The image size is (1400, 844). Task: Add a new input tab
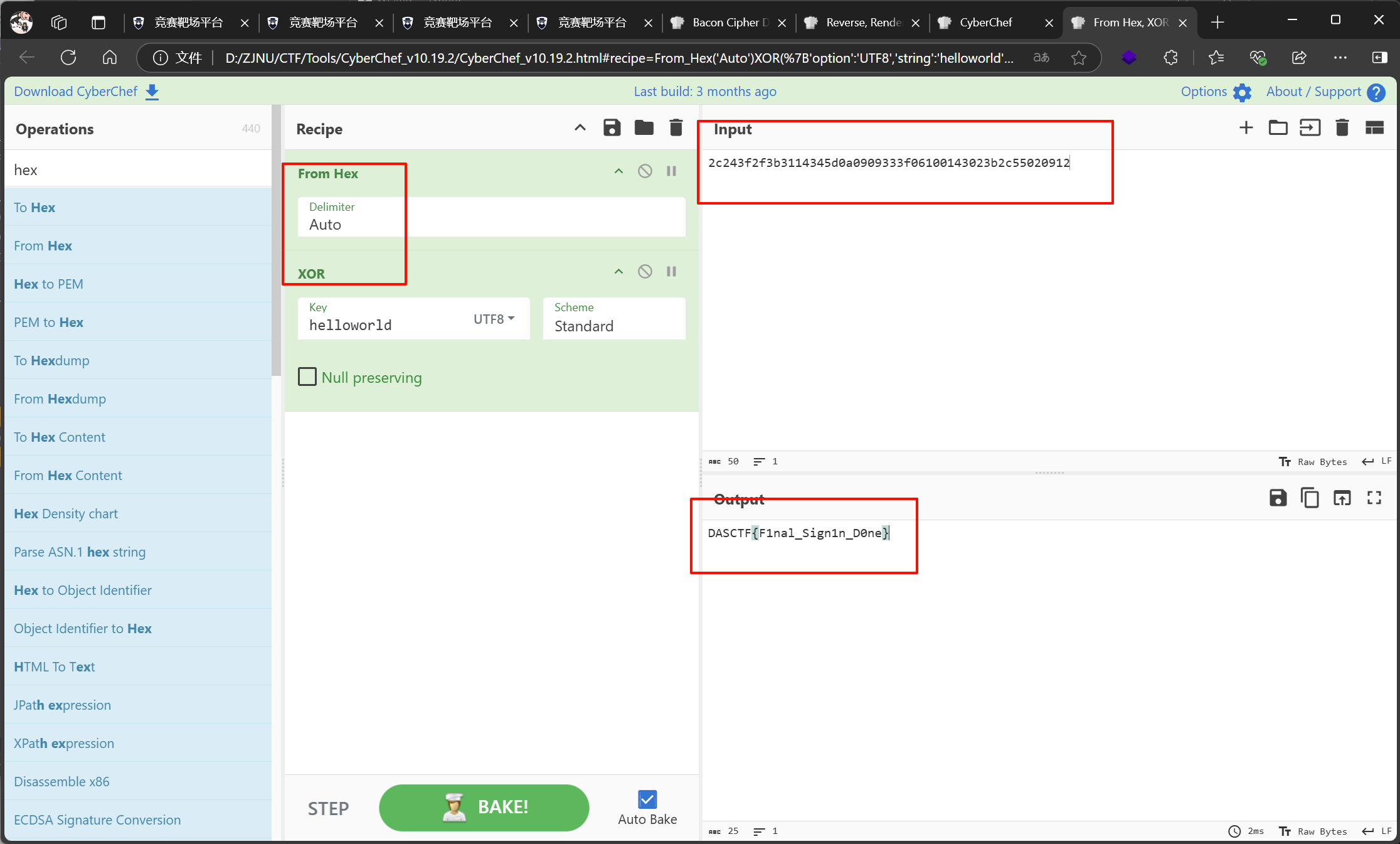[x=1246, y=128]
